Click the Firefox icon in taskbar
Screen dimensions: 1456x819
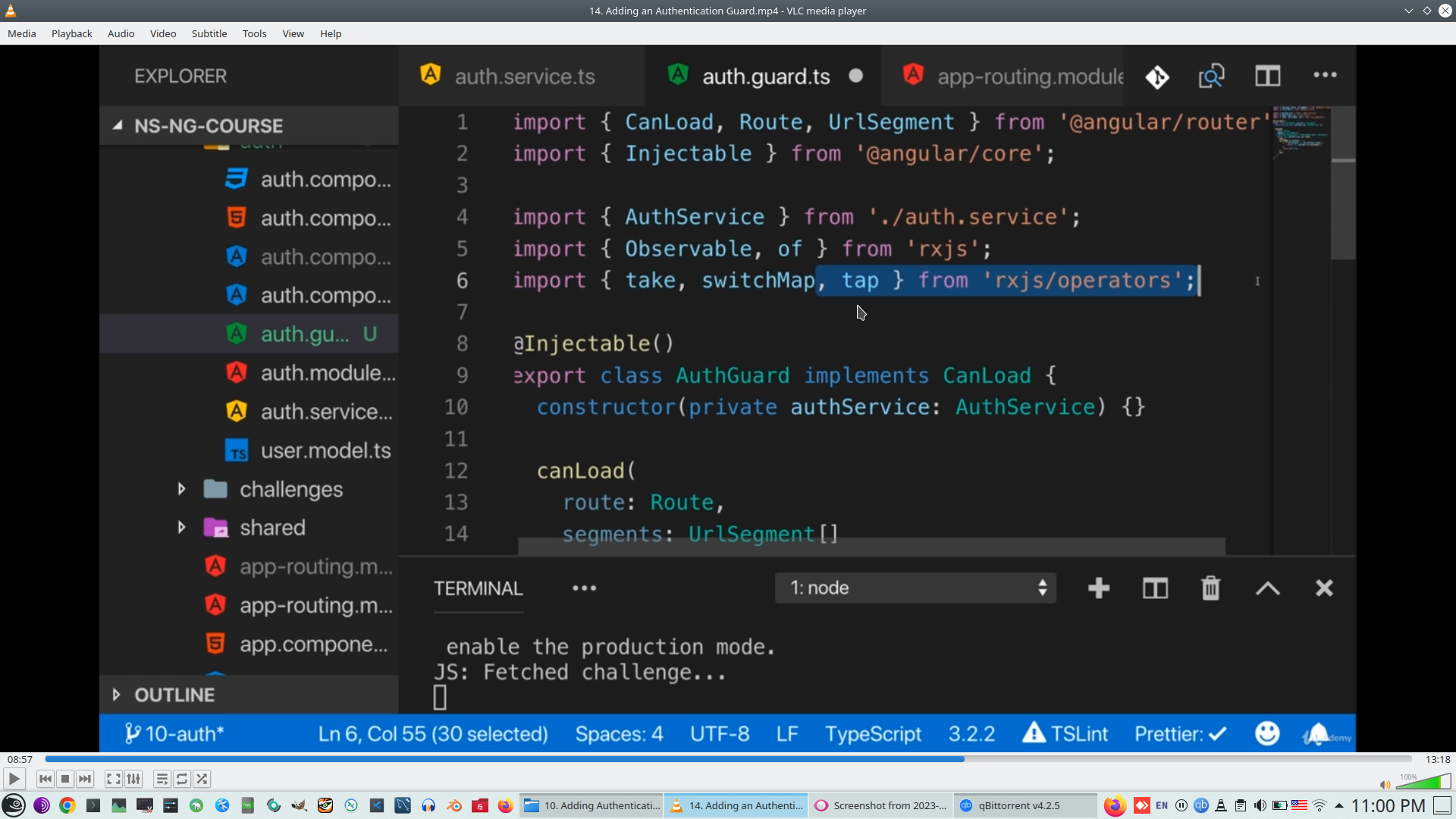(505, 805)
